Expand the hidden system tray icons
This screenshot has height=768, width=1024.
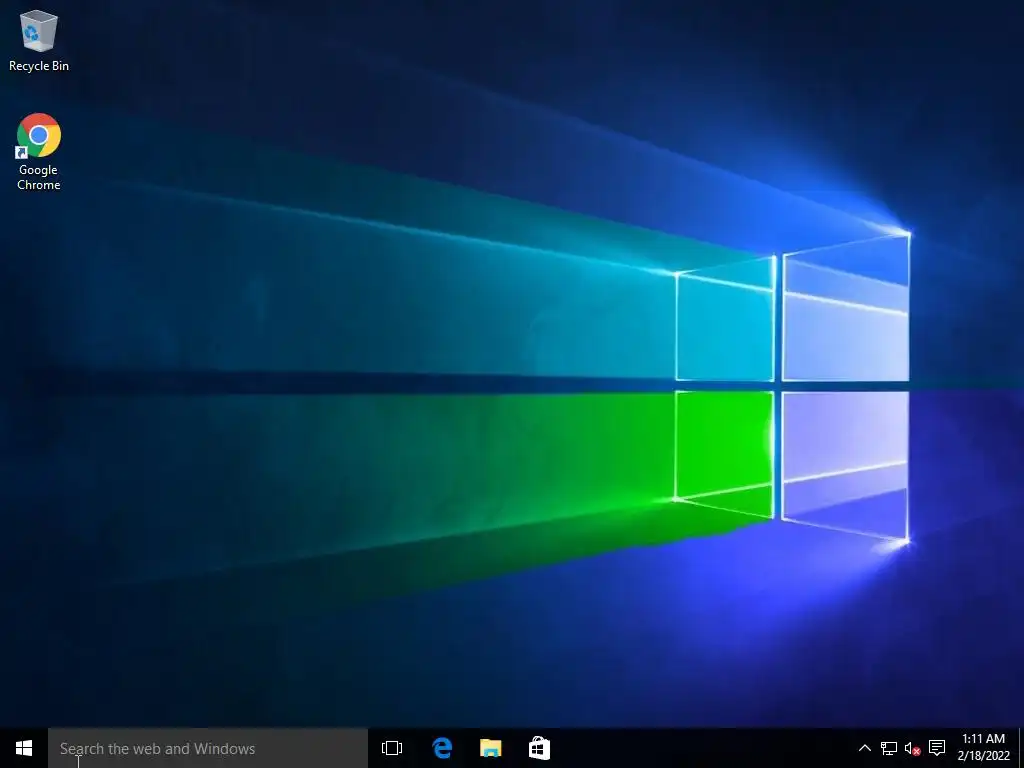point(864,748)
